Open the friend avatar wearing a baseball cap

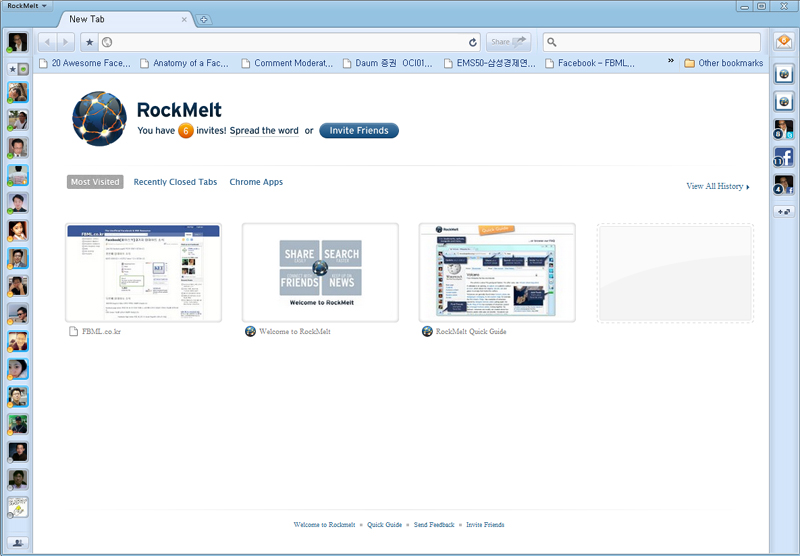point(18,424)
